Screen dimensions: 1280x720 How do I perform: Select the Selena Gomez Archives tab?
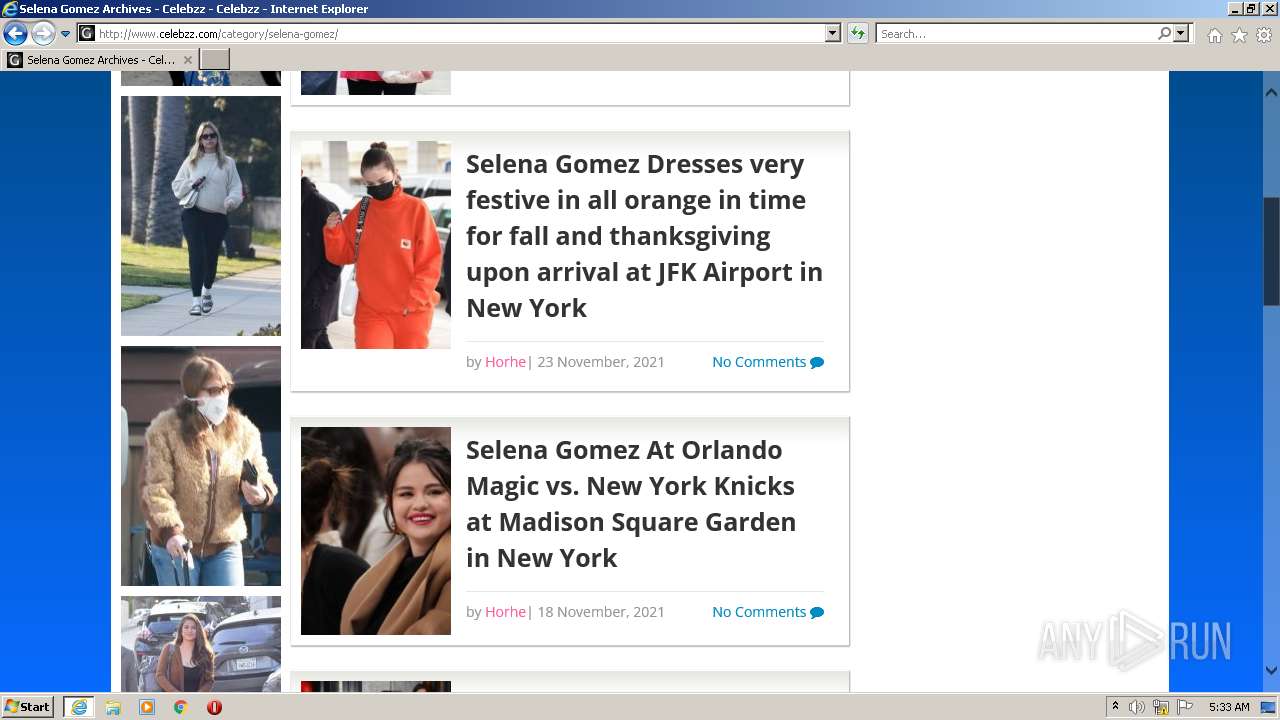pos(99,60)
